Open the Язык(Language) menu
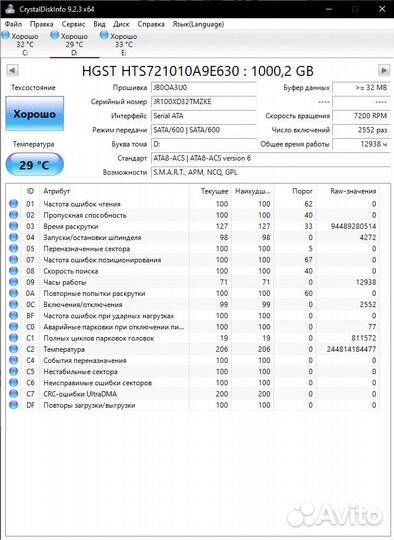This screenshot has width=394, height=540. click(198, 24)
